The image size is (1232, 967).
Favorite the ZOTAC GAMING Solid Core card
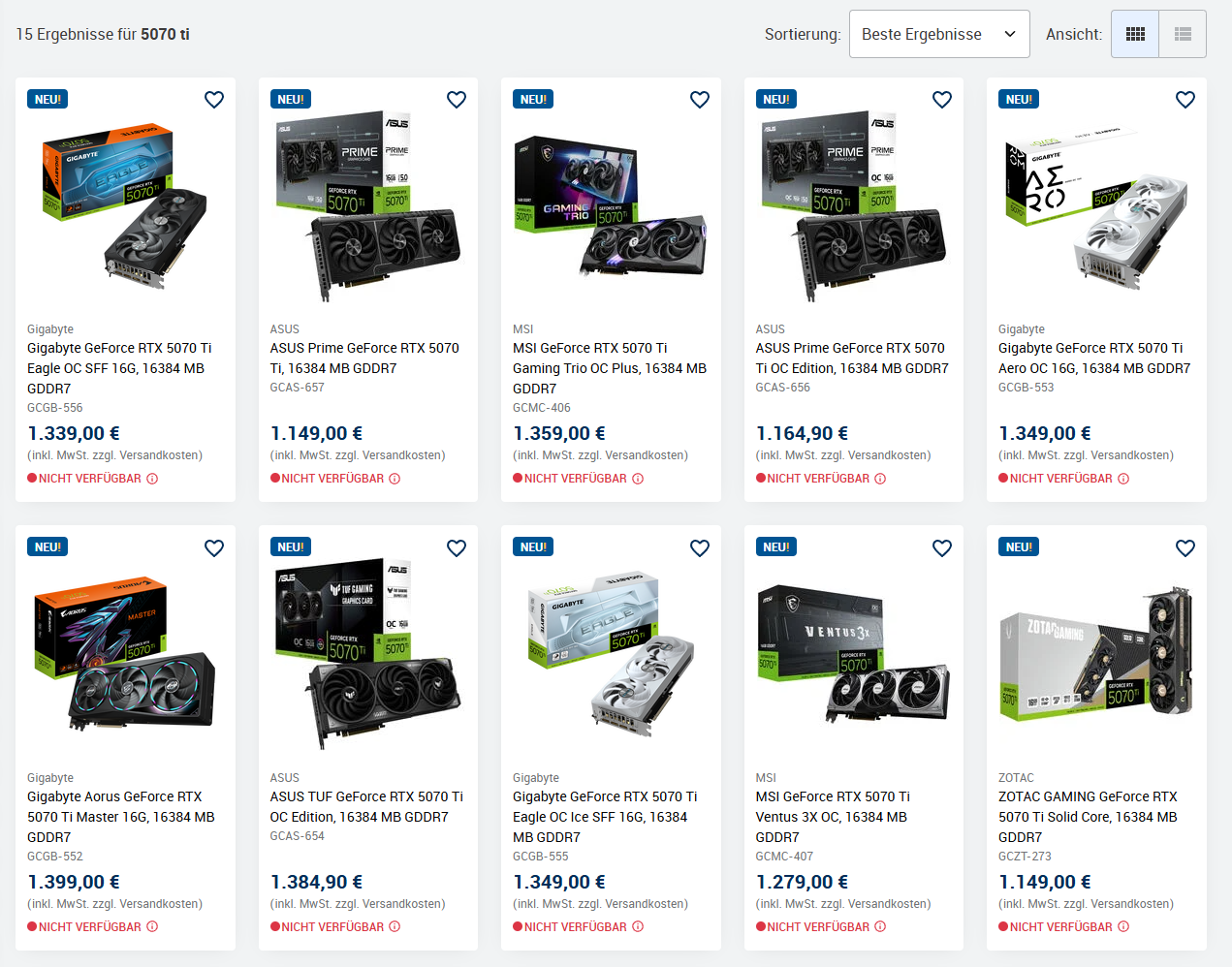pos(1185,548)
